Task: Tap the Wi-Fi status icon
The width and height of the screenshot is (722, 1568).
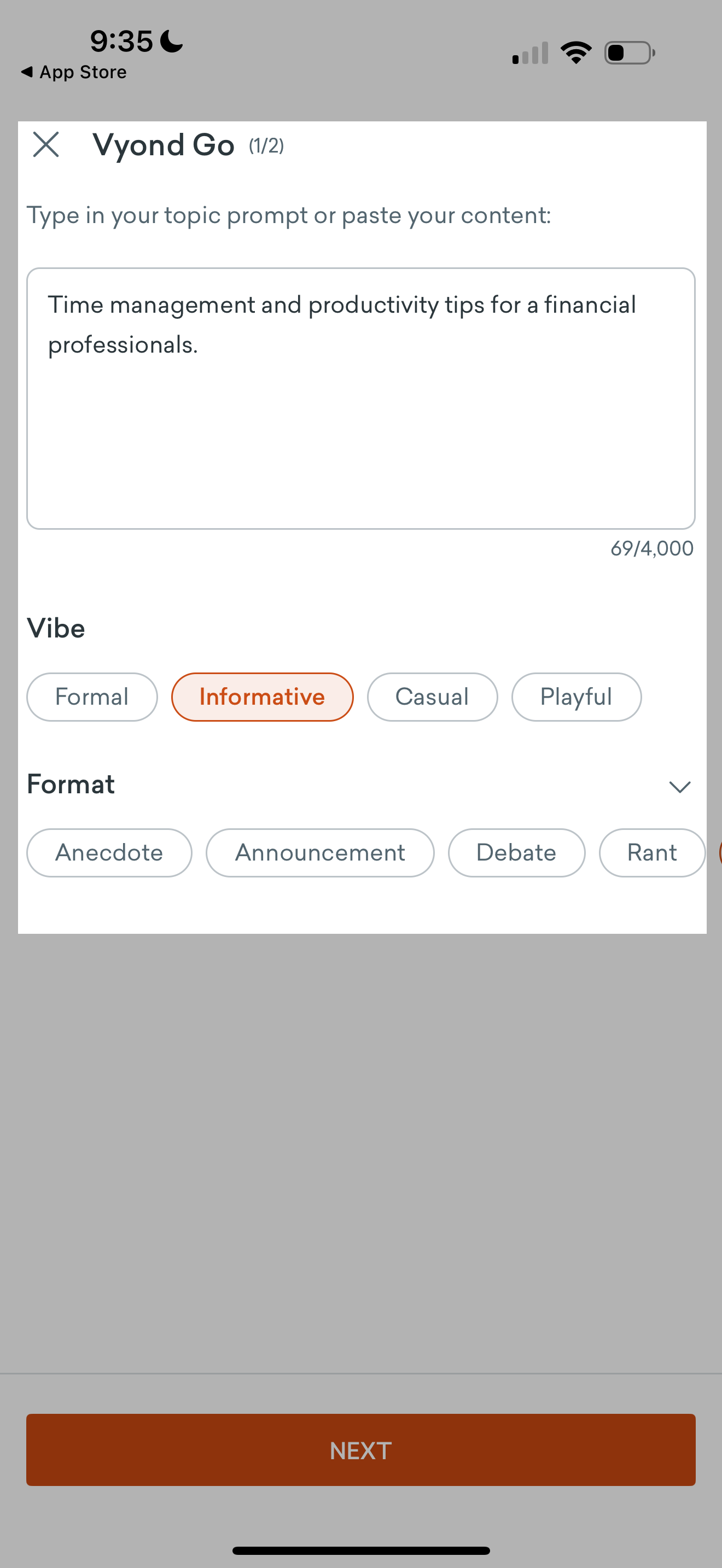Action: [x=576, y=52]
